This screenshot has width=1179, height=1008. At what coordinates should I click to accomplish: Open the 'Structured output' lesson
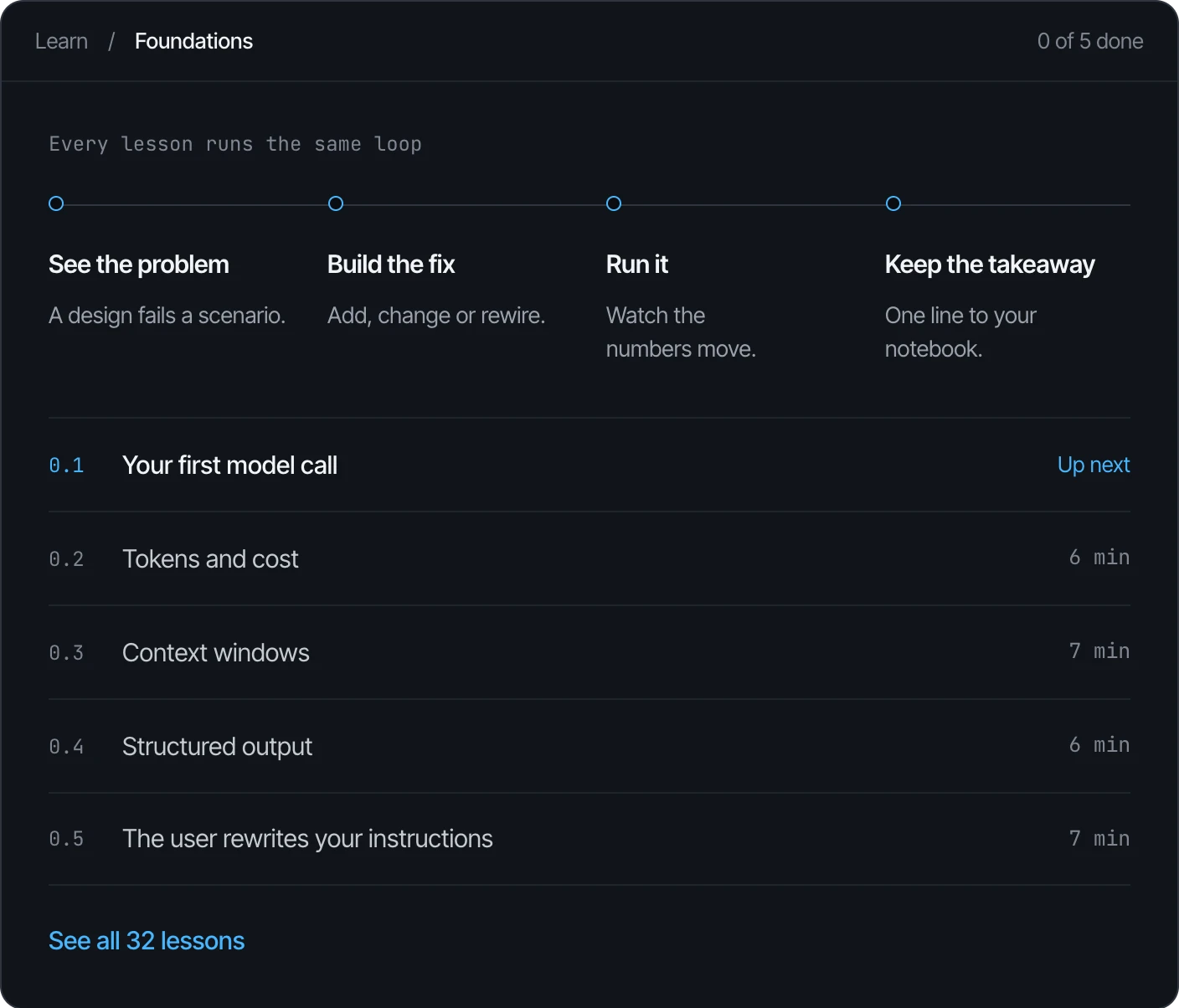pos(589,747)
